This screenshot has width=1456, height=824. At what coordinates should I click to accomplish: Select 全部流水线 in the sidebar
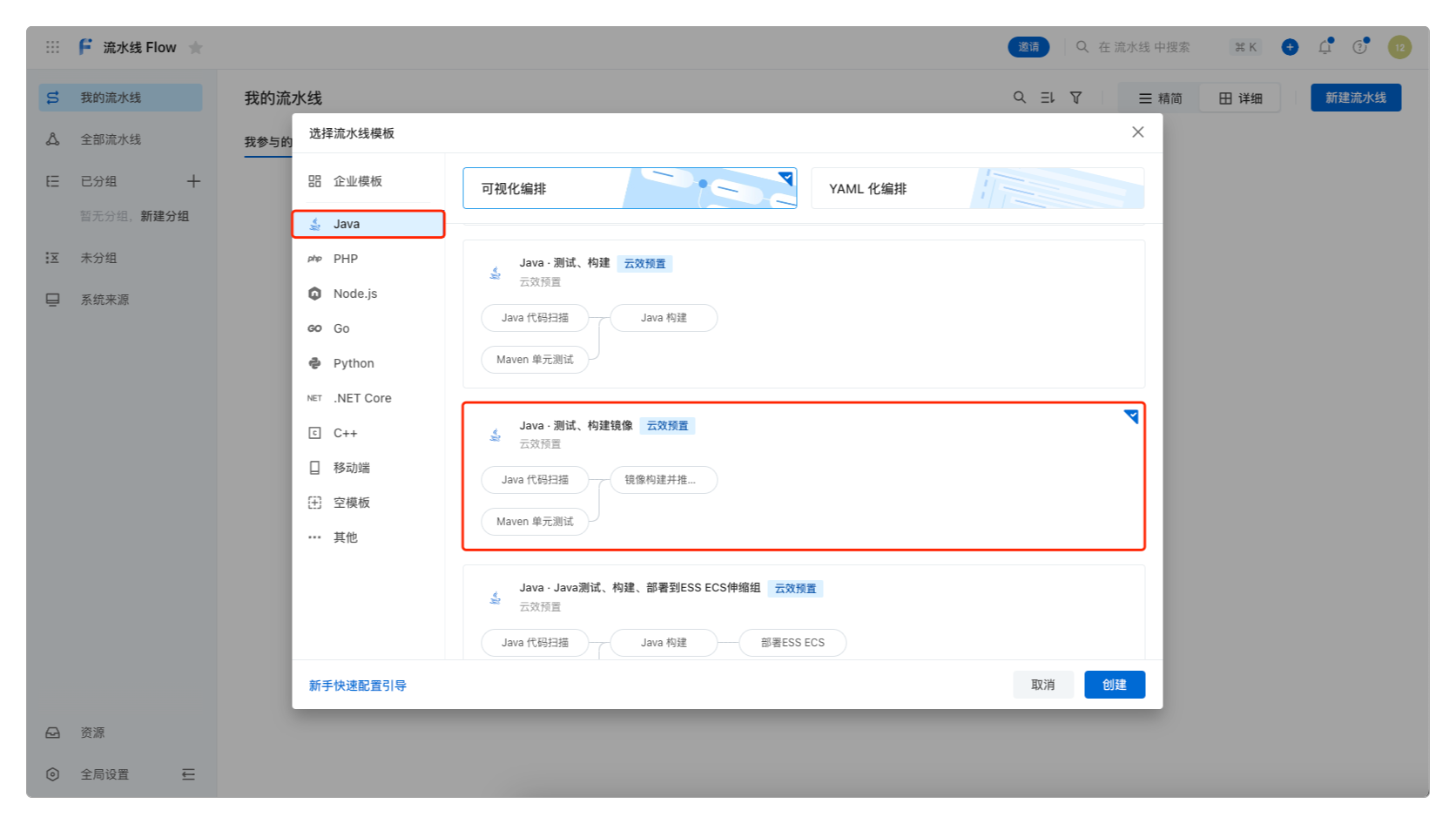[x=120, y=139]
